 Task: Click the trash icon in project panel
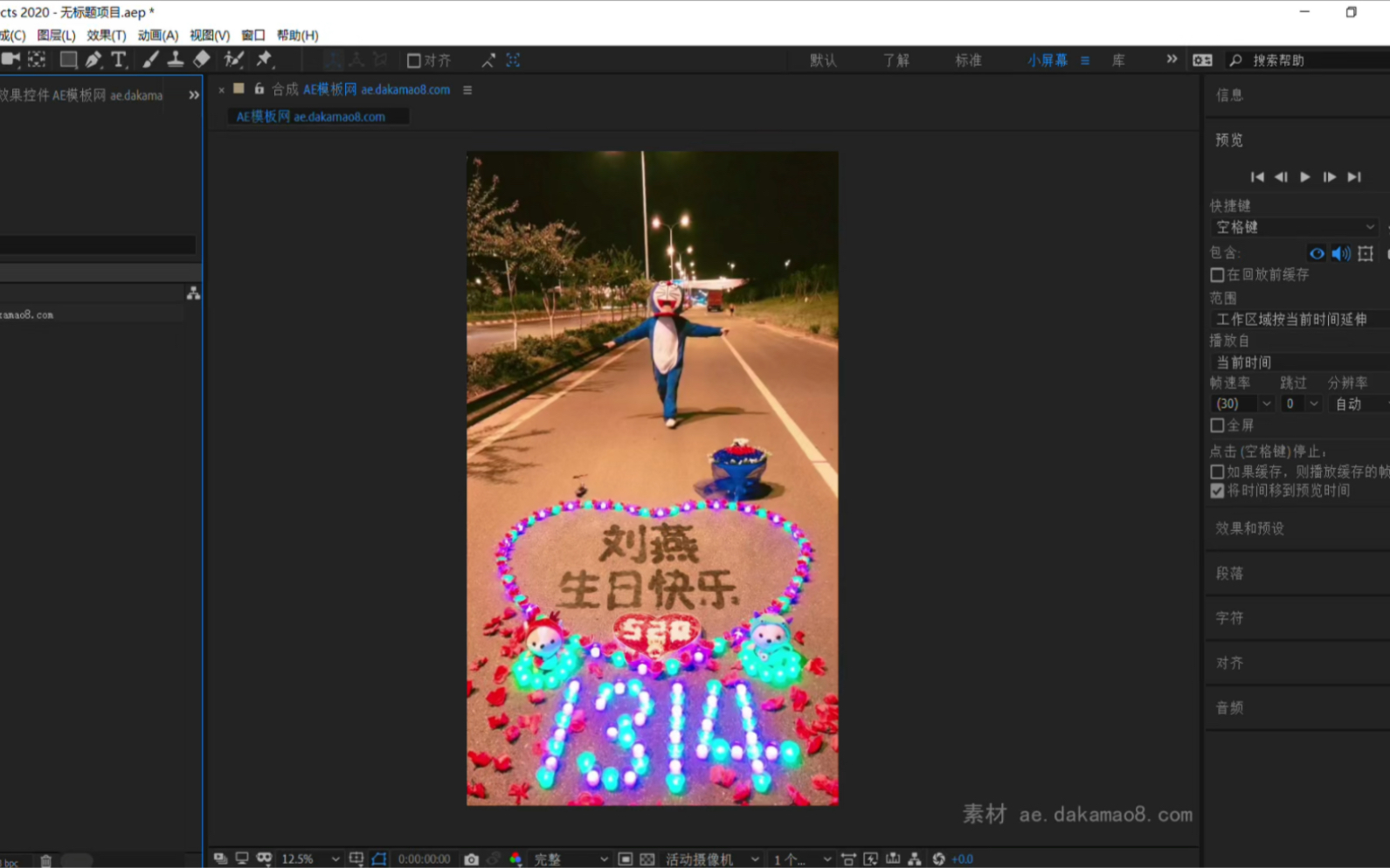pos(45,861)
